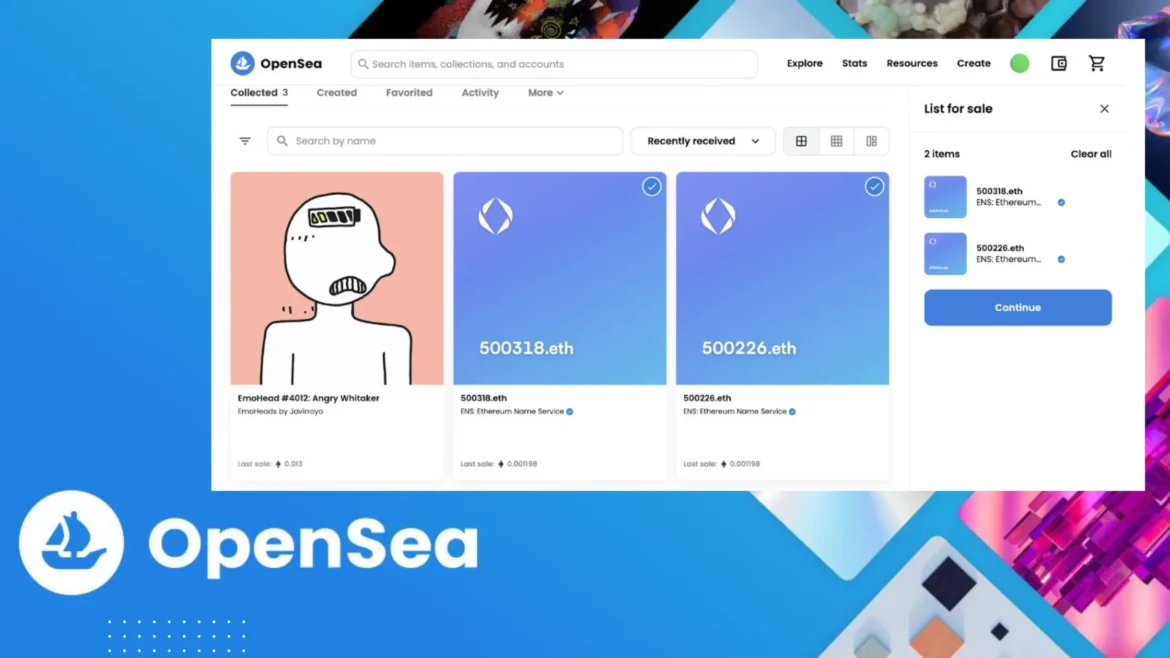Open the shopping cart icon
Screen dimensions: 1170x658
point(1096,63)
